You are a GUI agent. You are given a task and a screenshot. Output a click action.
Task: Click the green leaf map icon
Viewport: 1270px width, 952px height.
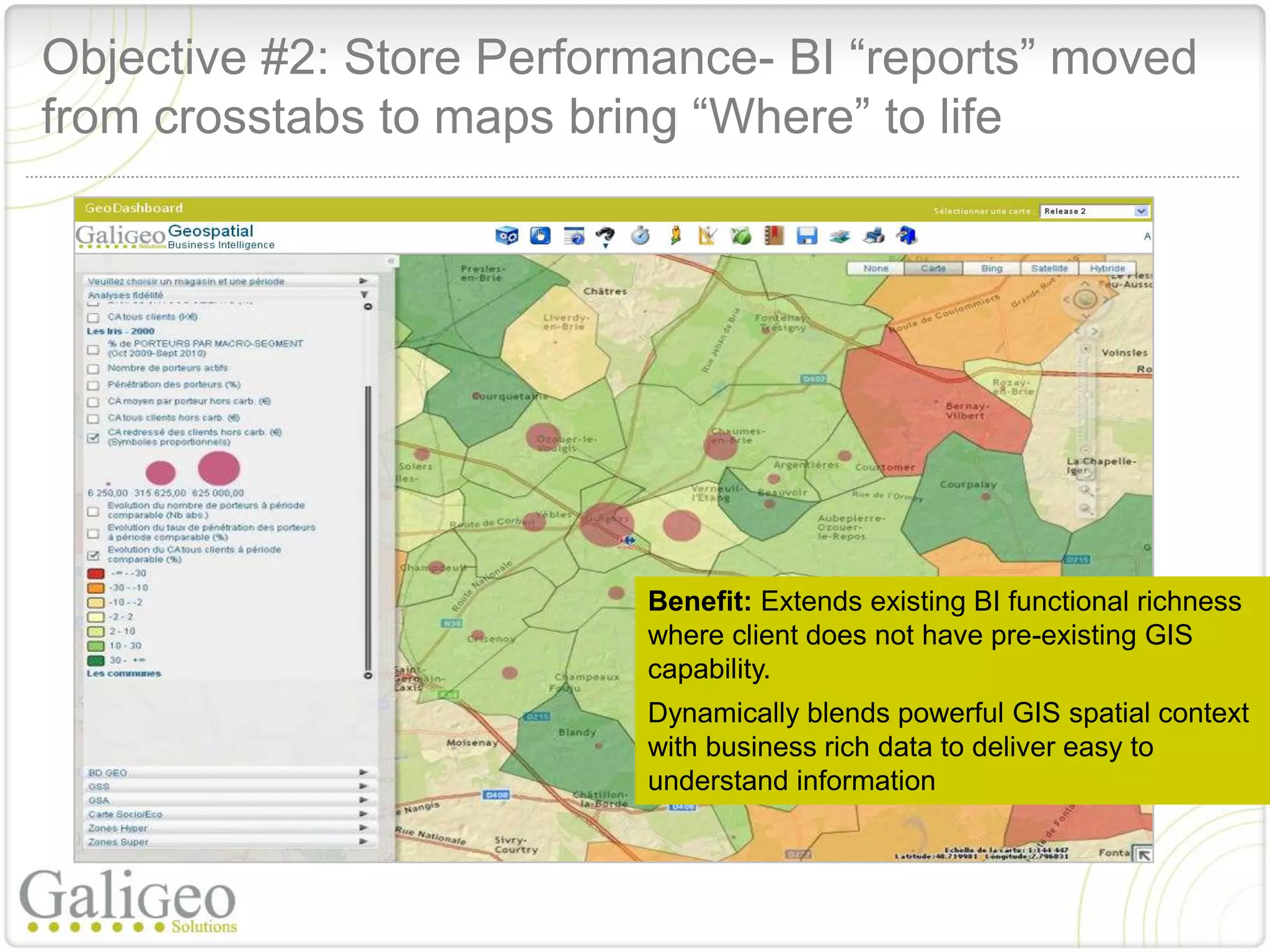coord(740,236)
